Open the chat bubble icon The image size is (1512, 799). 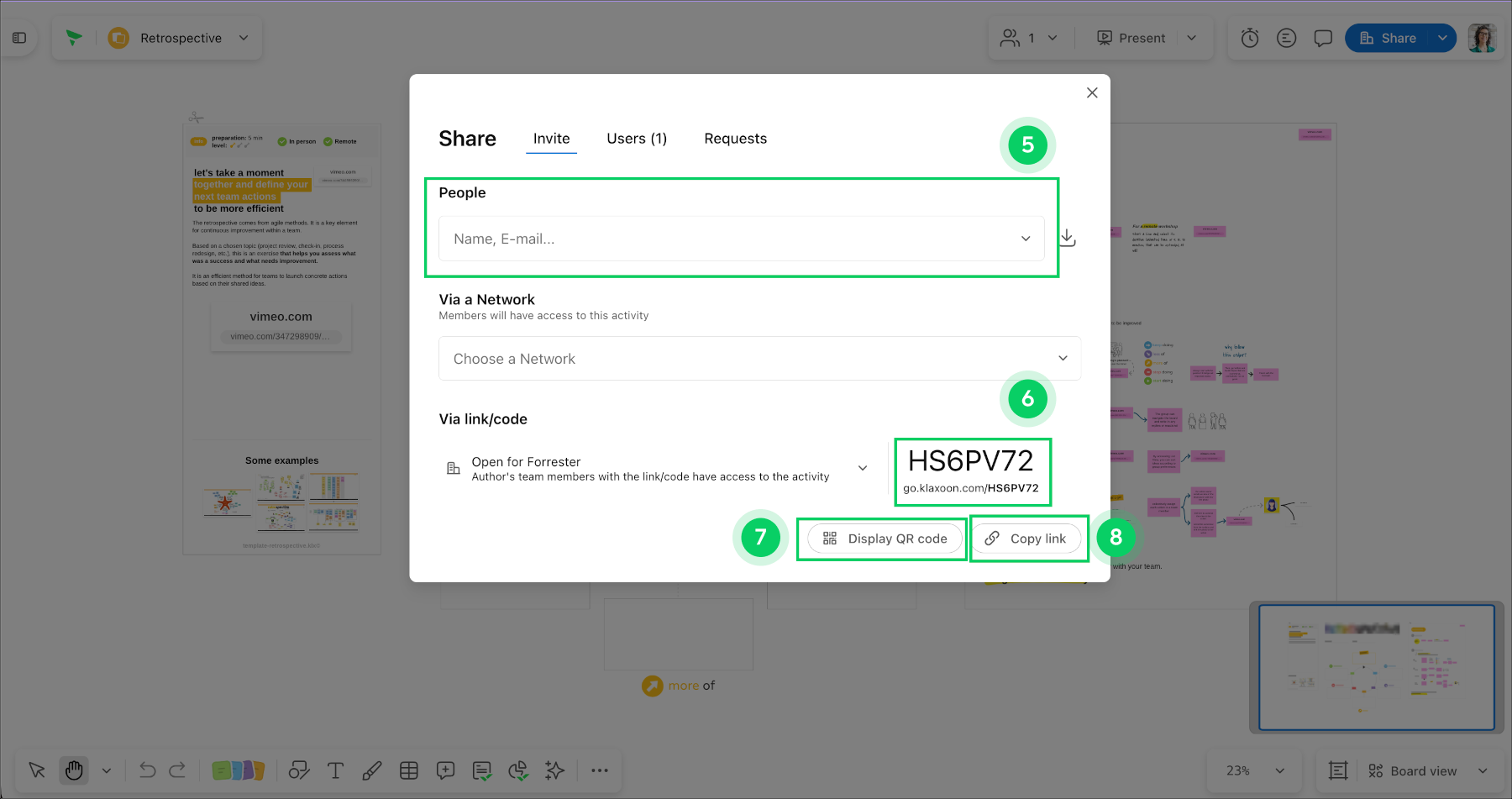[x=1323, y=38]
